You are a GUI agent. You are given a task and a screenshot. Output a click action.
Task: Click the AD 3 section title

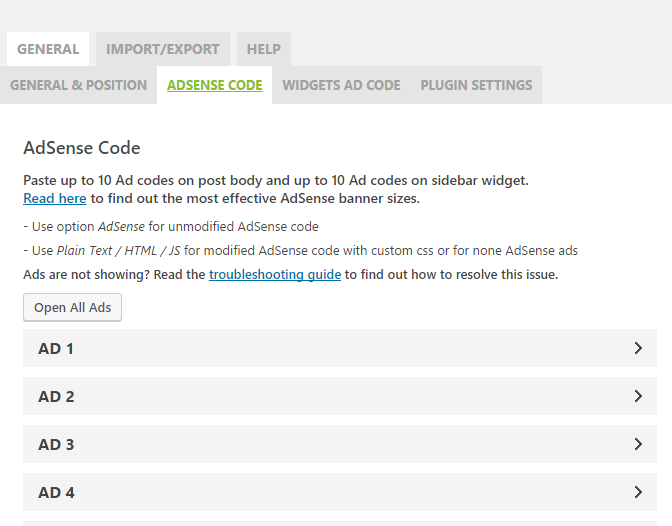pyautogui.click(x=56, y=445)
